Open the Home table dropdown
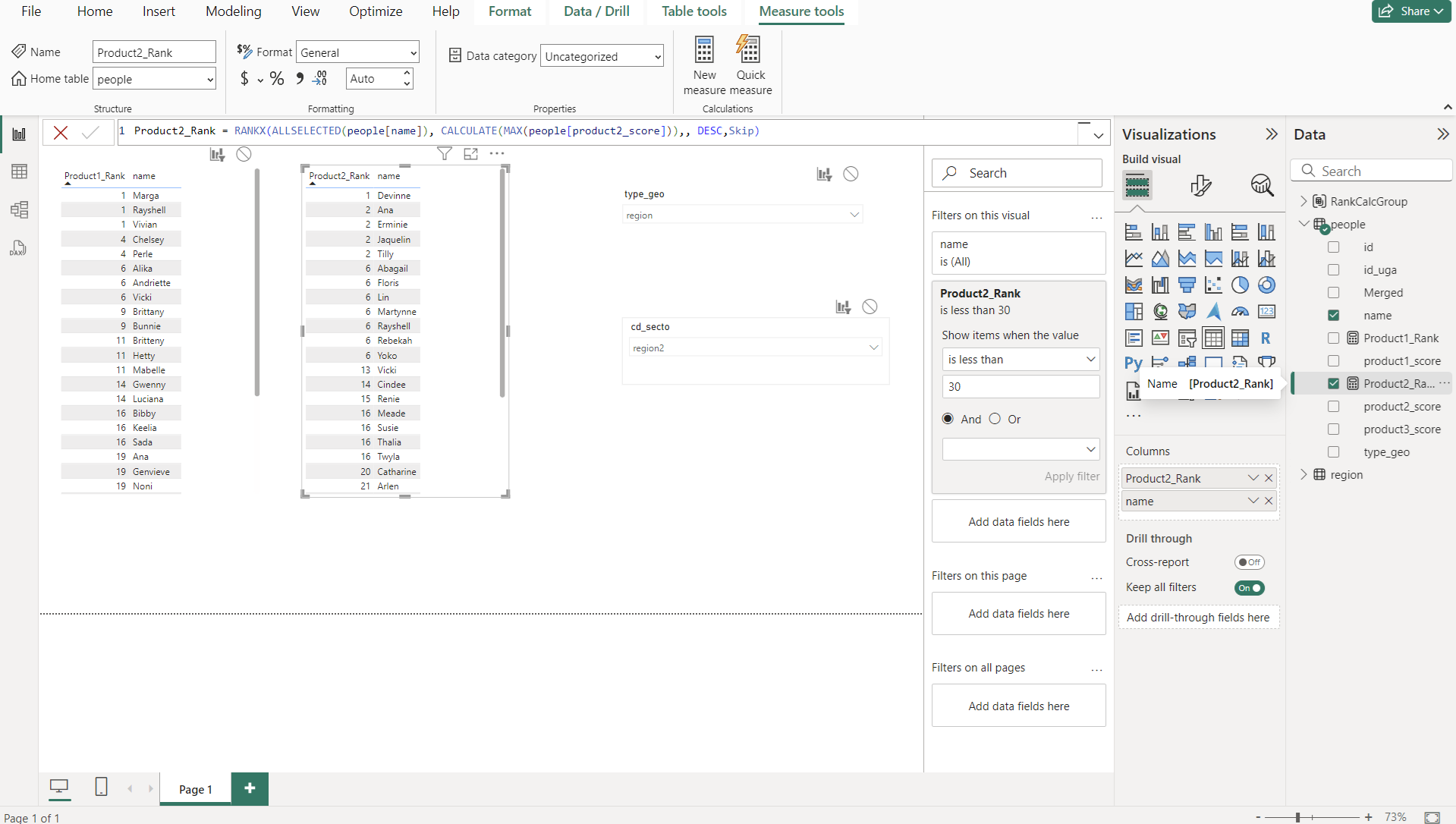The width and height of the screenshot is (1456, 824). 154,79
